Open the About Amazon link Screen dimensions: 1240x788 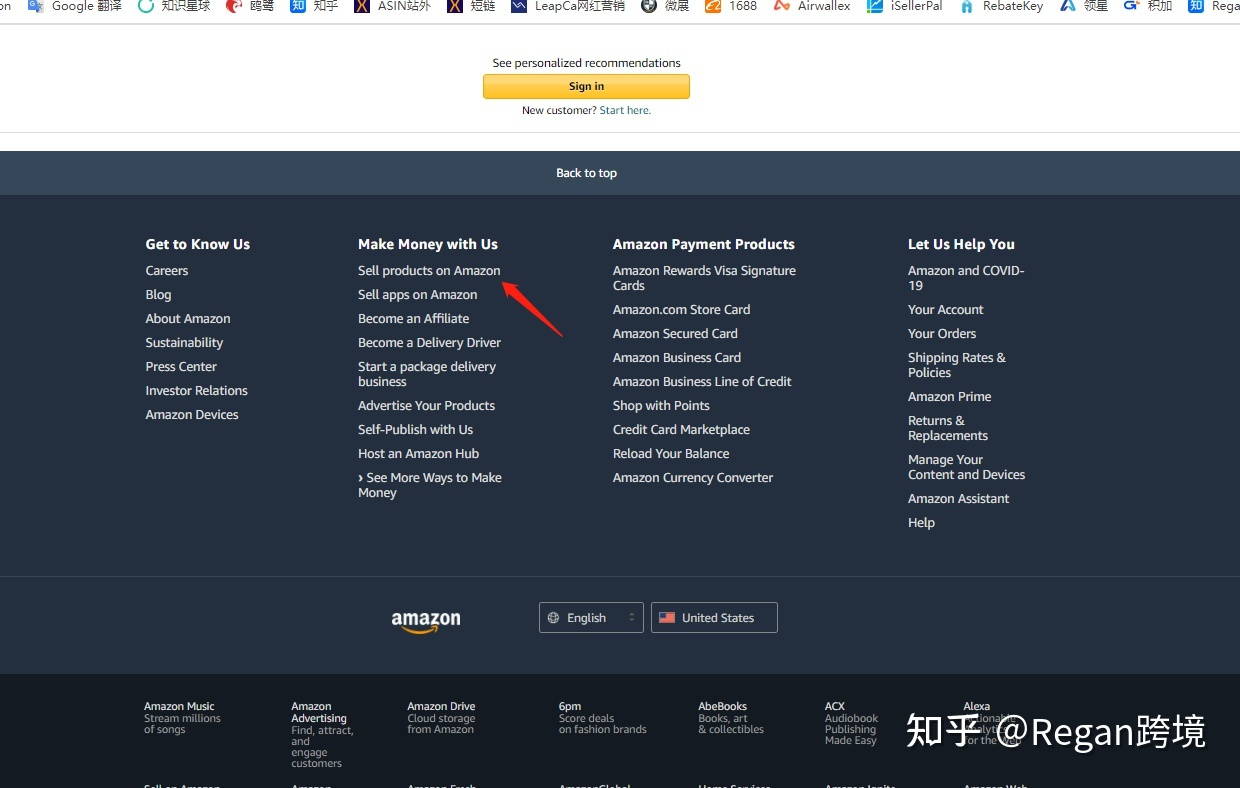[x=188, y=319]
